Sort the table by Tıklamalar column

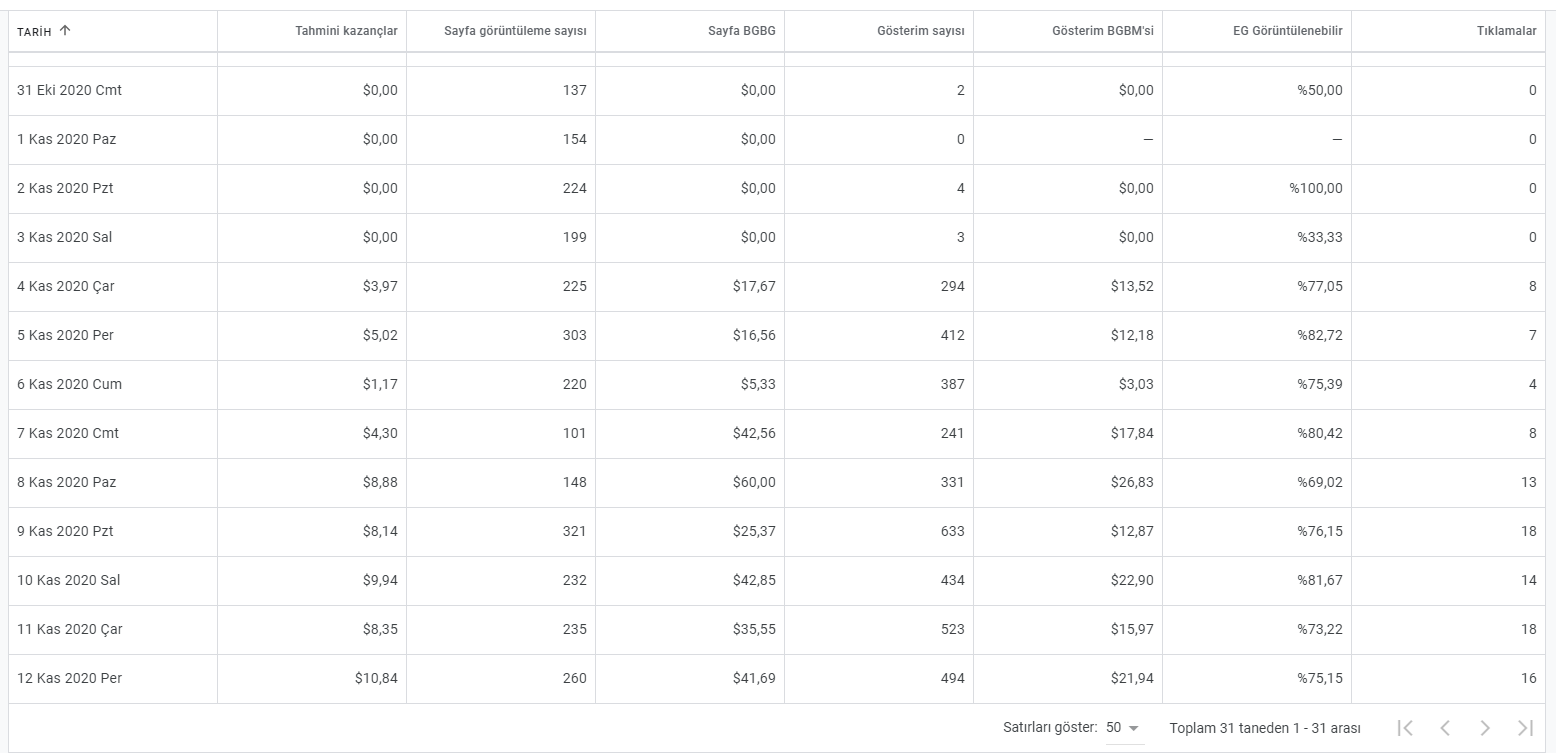coord(1507,32)
